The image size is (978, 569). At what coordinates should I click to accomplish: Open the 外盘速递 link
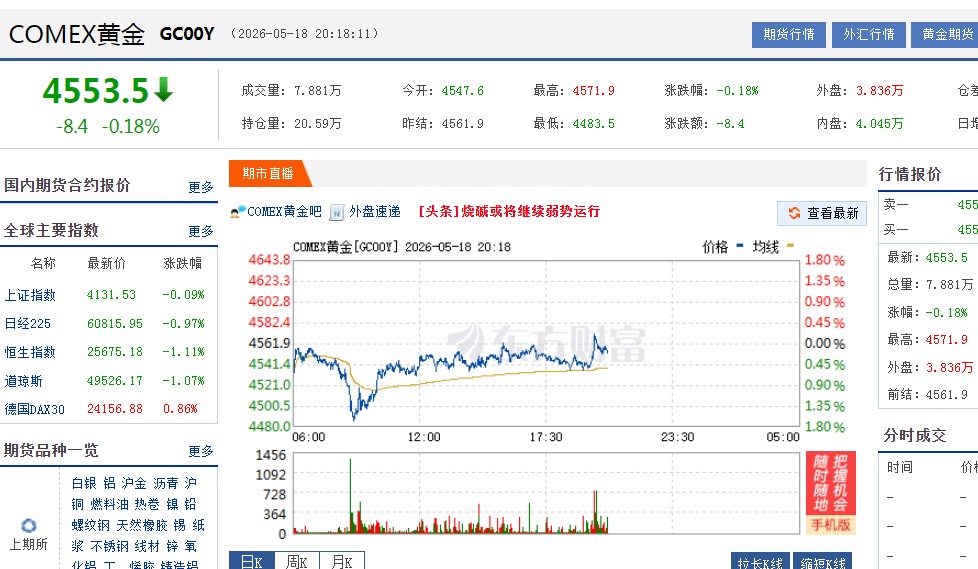[375, 212]
